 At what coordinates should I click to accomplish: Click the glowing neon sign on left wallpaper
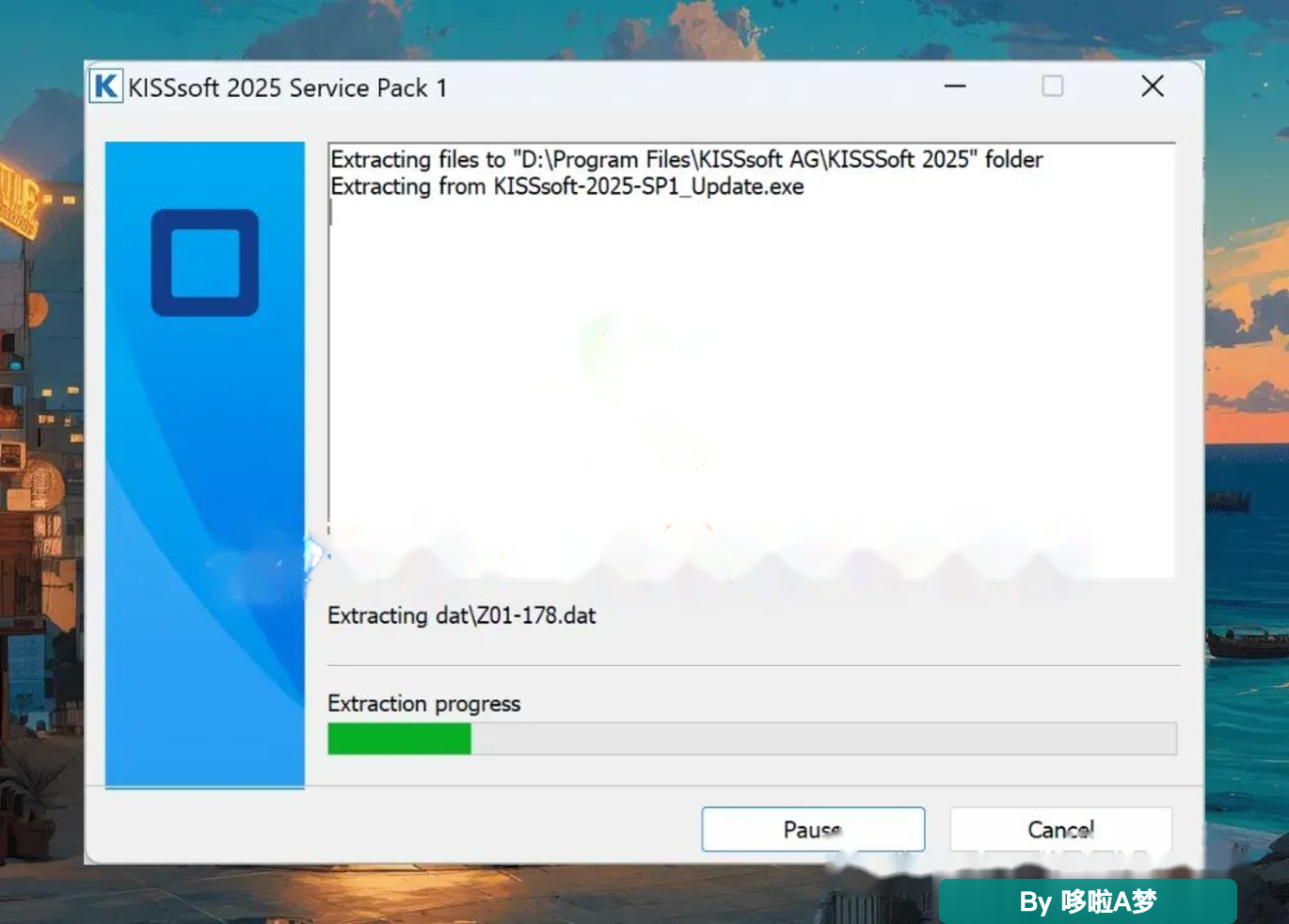pyautogui.click(x=19, y=199)
